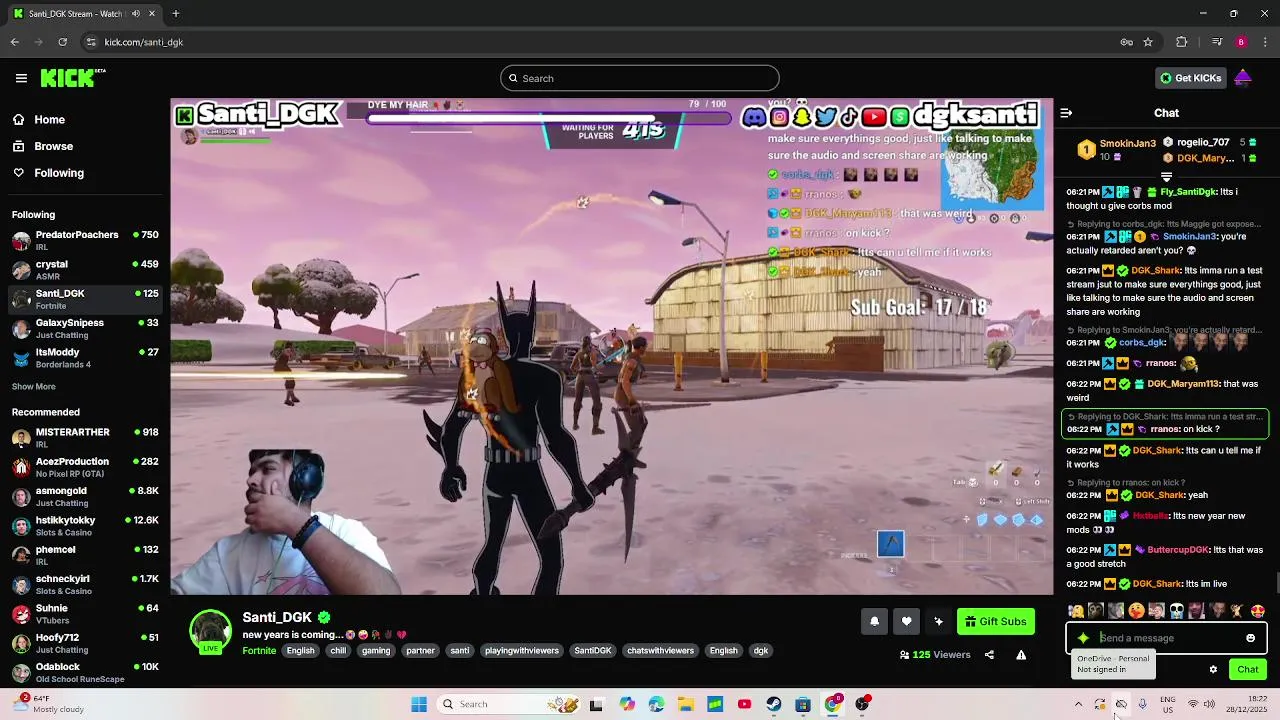Show hidden system tray icons
Viewport: 1280px width, 720px height.
[1078, 704]
